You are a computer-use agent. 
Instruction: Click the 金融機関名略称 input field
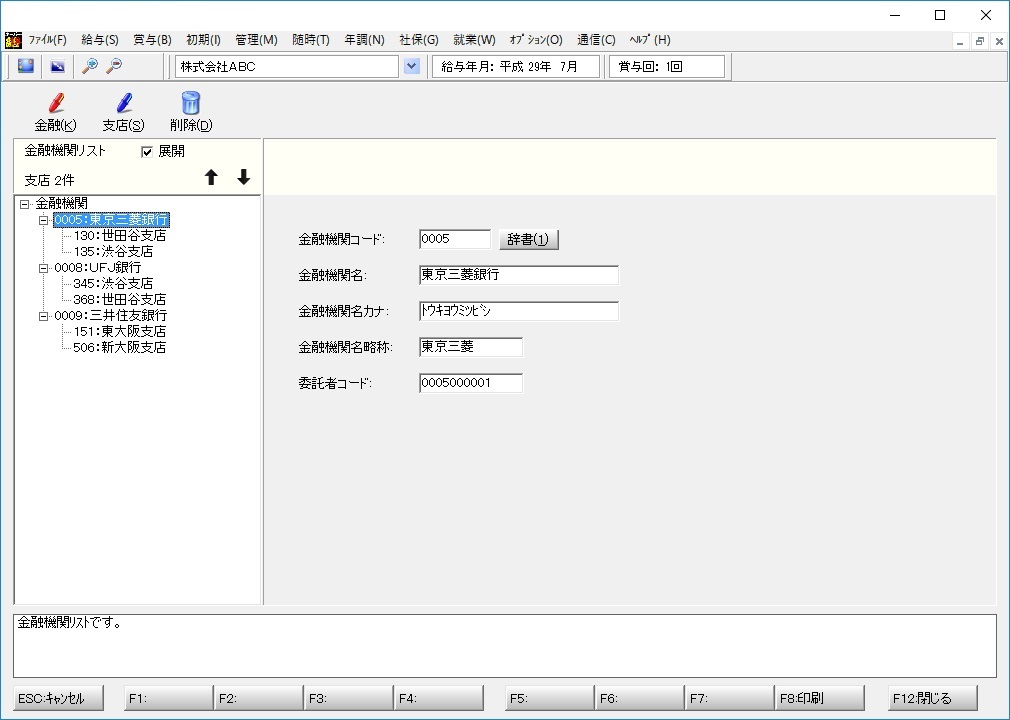click(471, 347)
